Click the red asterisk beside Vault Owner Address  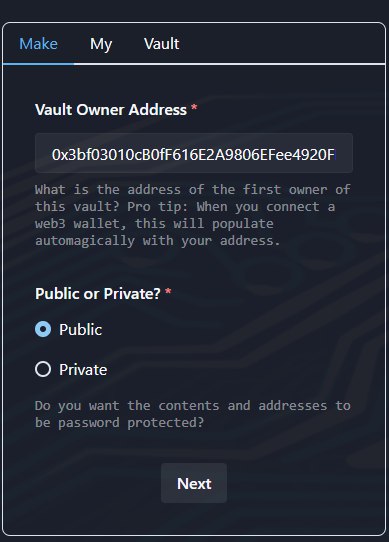coord(194,108)
